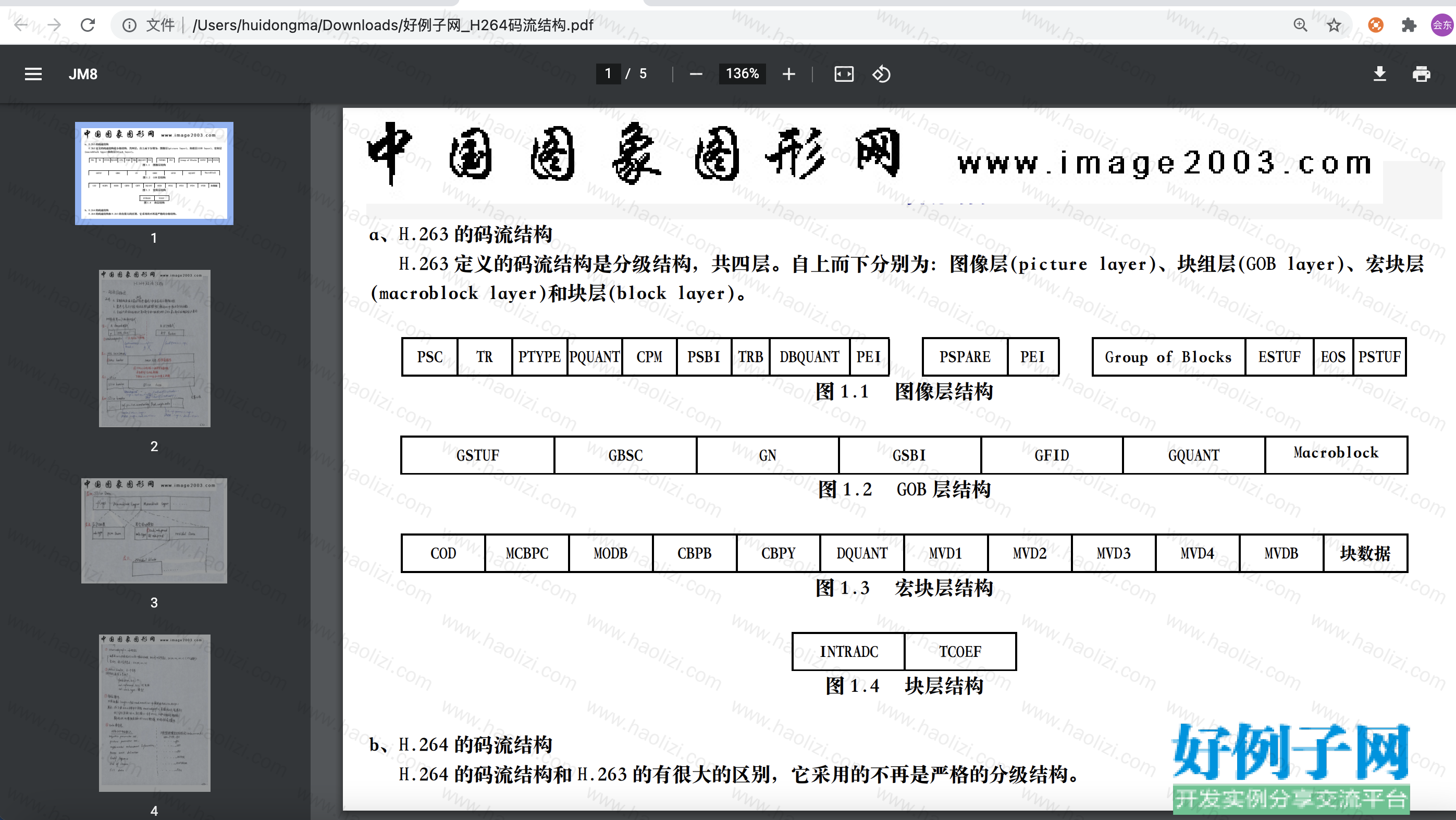Click the GFID cell
Viewport: 1456px width, 820px height.
click(x=1052, y=455)
